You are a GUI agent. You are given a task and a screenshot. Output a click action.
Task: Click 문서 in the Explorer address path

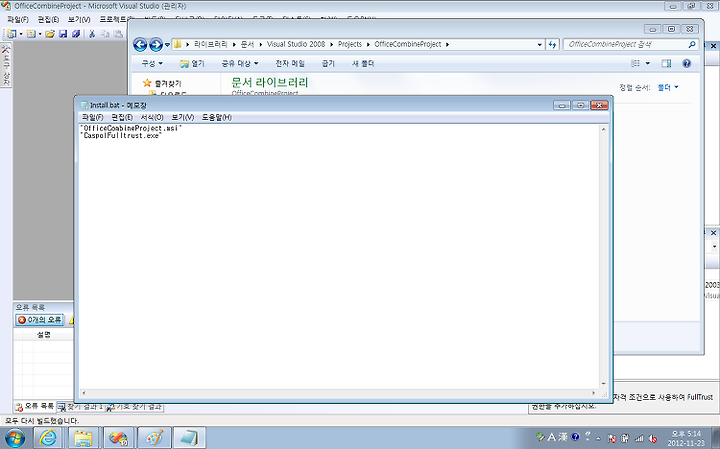[248, 44]
